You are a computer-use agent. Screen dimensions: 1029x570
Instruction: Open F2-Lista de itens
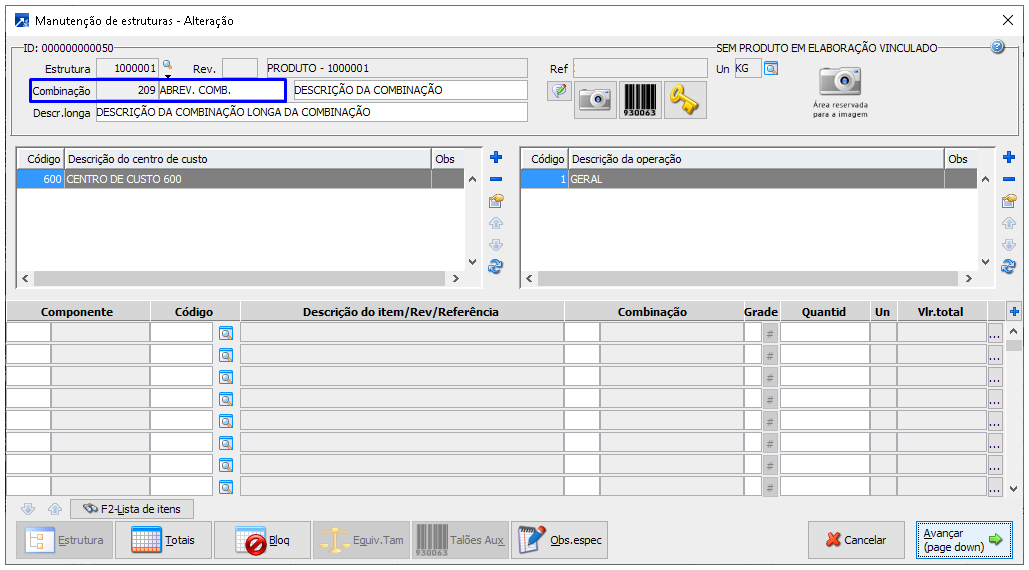click(132, 509)
